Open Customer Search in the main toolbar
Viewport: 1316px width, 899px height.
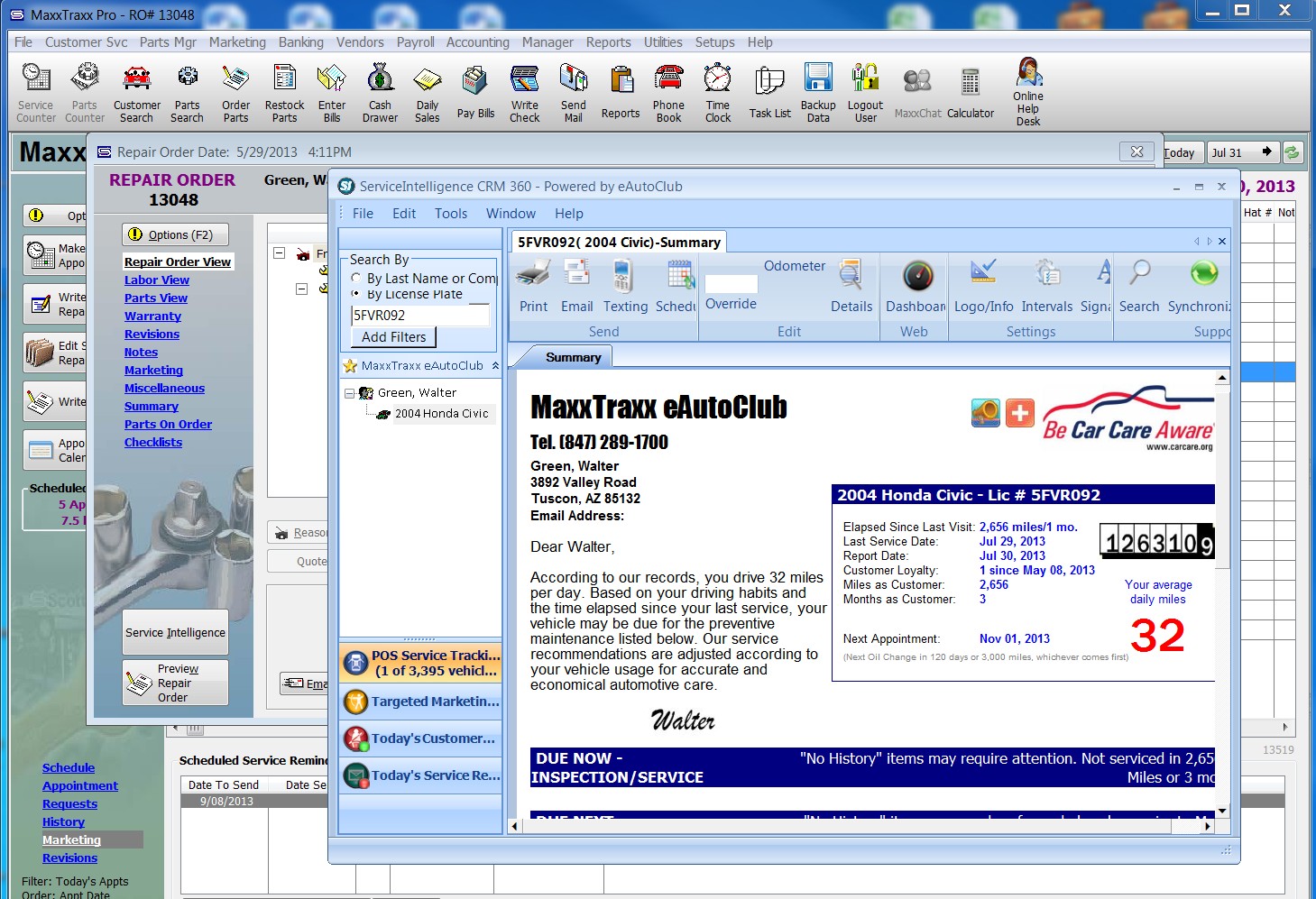pyautogui.click(x=137, y=93)
